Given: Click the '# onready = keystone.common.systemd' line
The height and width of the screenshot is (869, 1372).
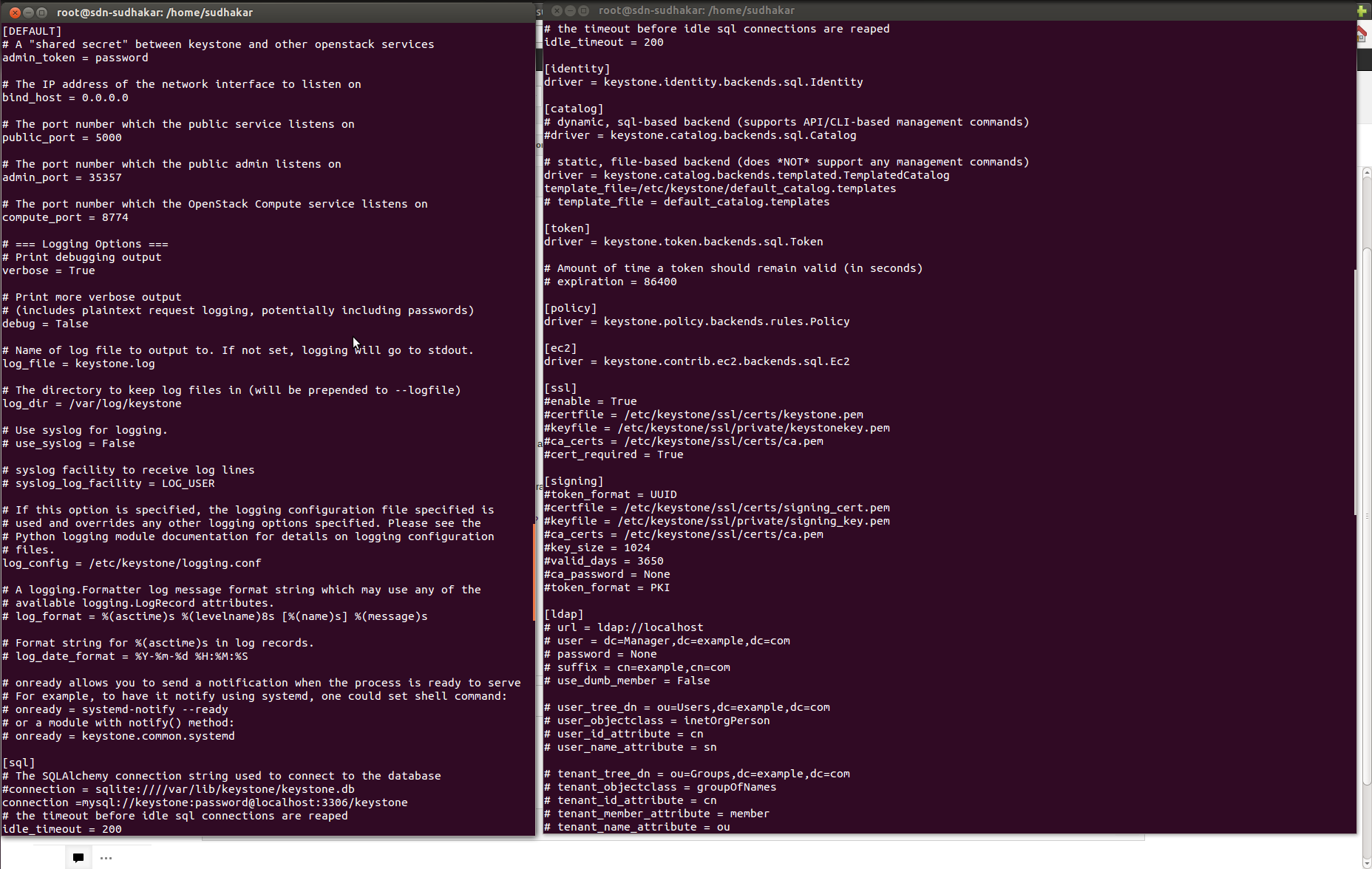Looking at the screenshot, I should tap(118, 736).
